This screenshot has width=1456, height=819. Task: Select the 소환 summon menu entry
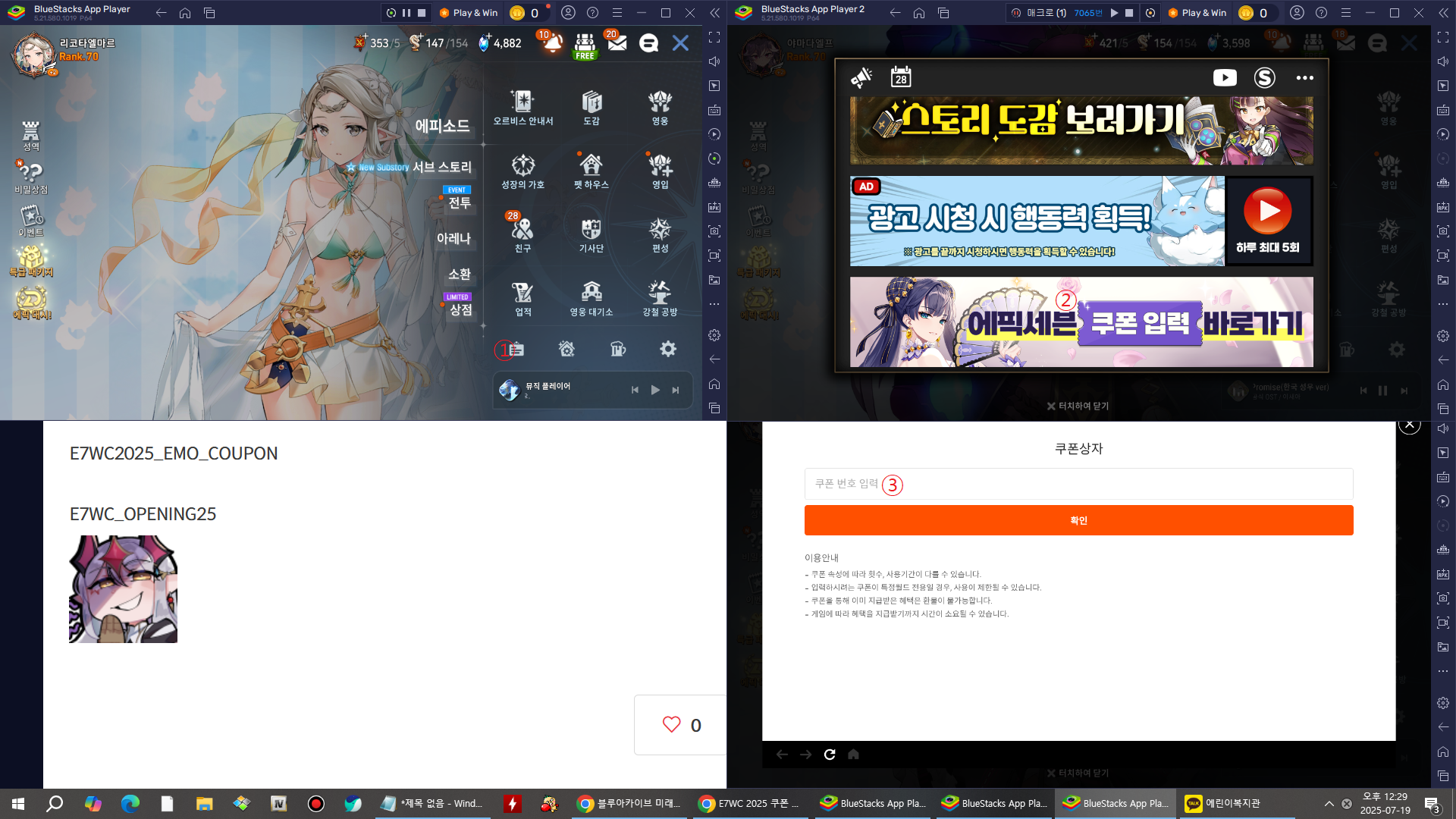[x=460, y=274]
